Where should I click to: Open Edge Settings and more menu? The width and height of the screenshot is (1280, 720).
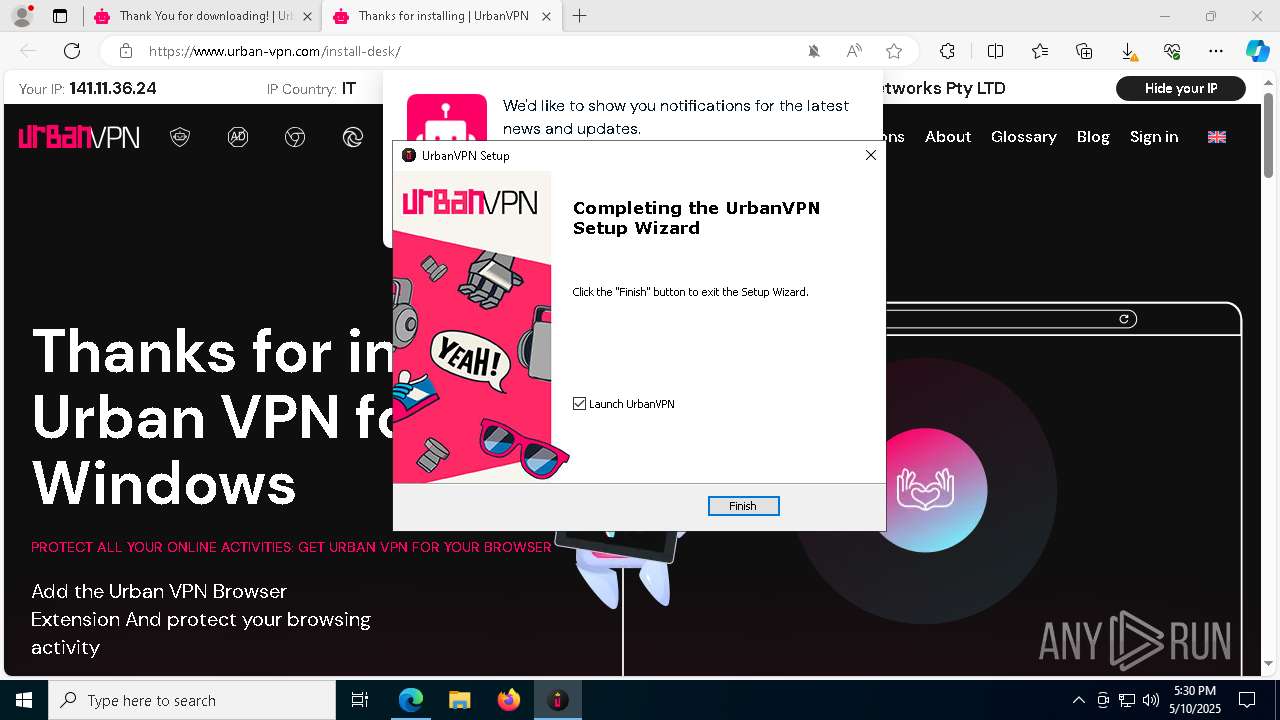[x=1216, y=51]
